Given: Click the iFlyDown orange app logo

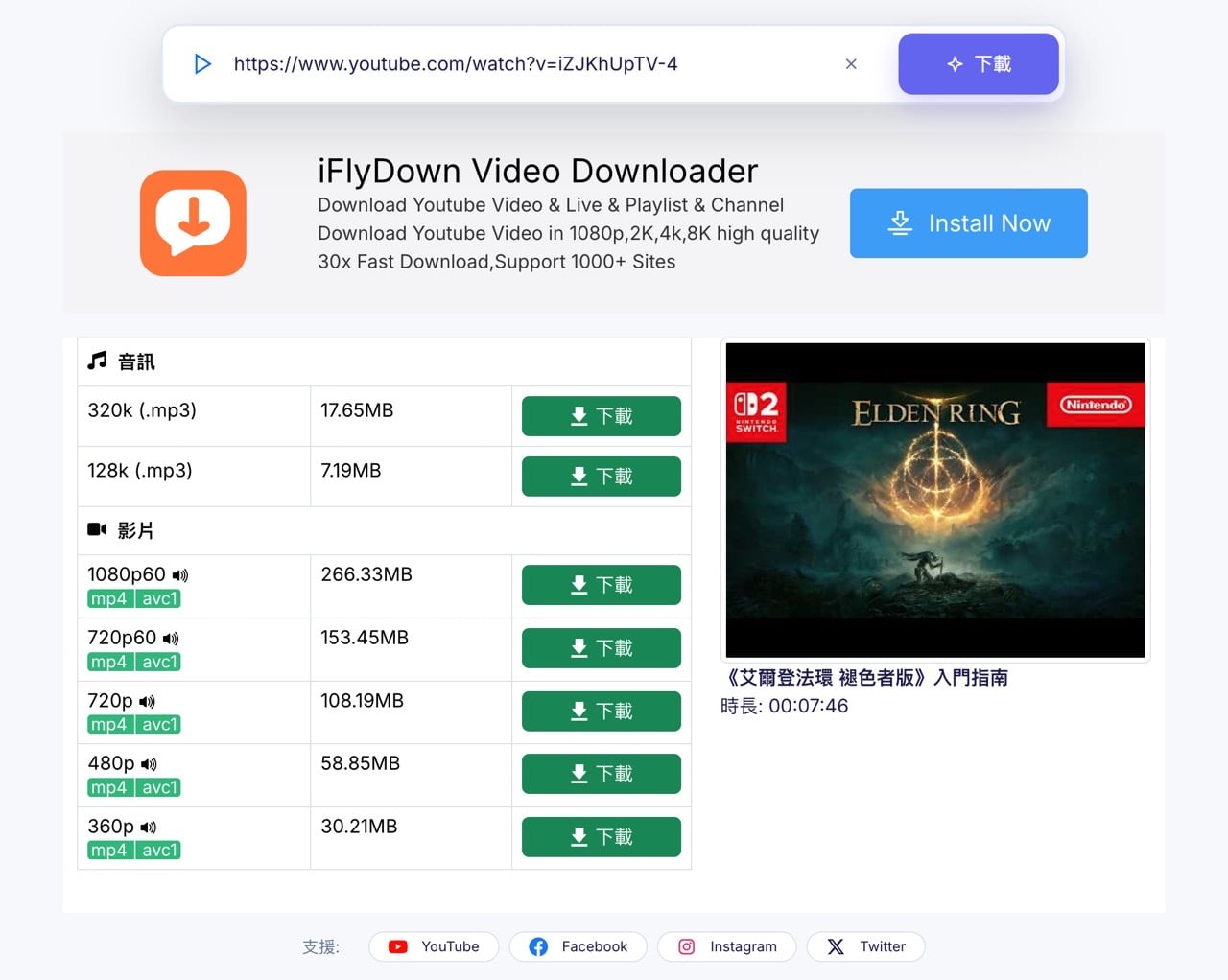Looking at the screenshot, I should click(193, 222).
